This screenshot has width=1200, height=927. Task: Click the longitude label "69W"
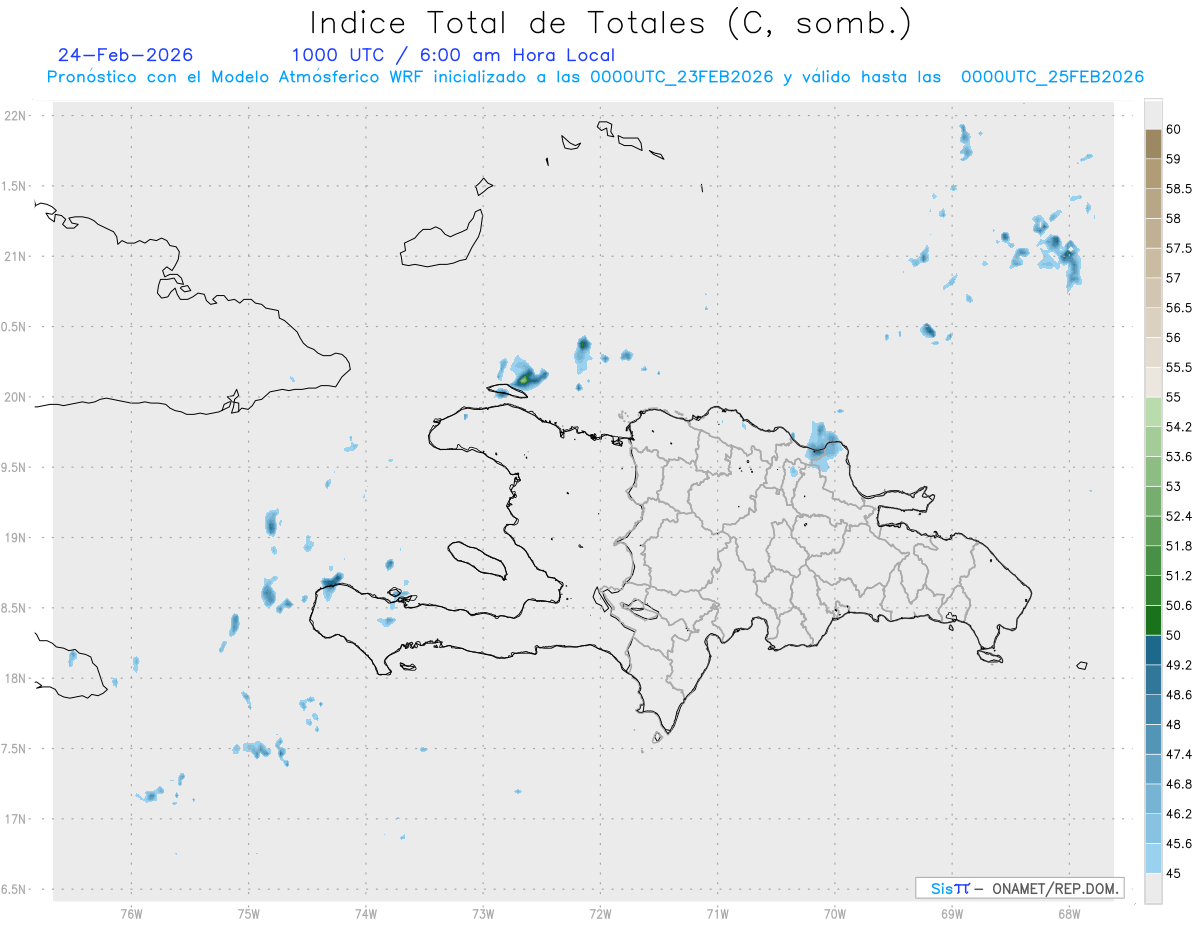click(x=952, y=913)
